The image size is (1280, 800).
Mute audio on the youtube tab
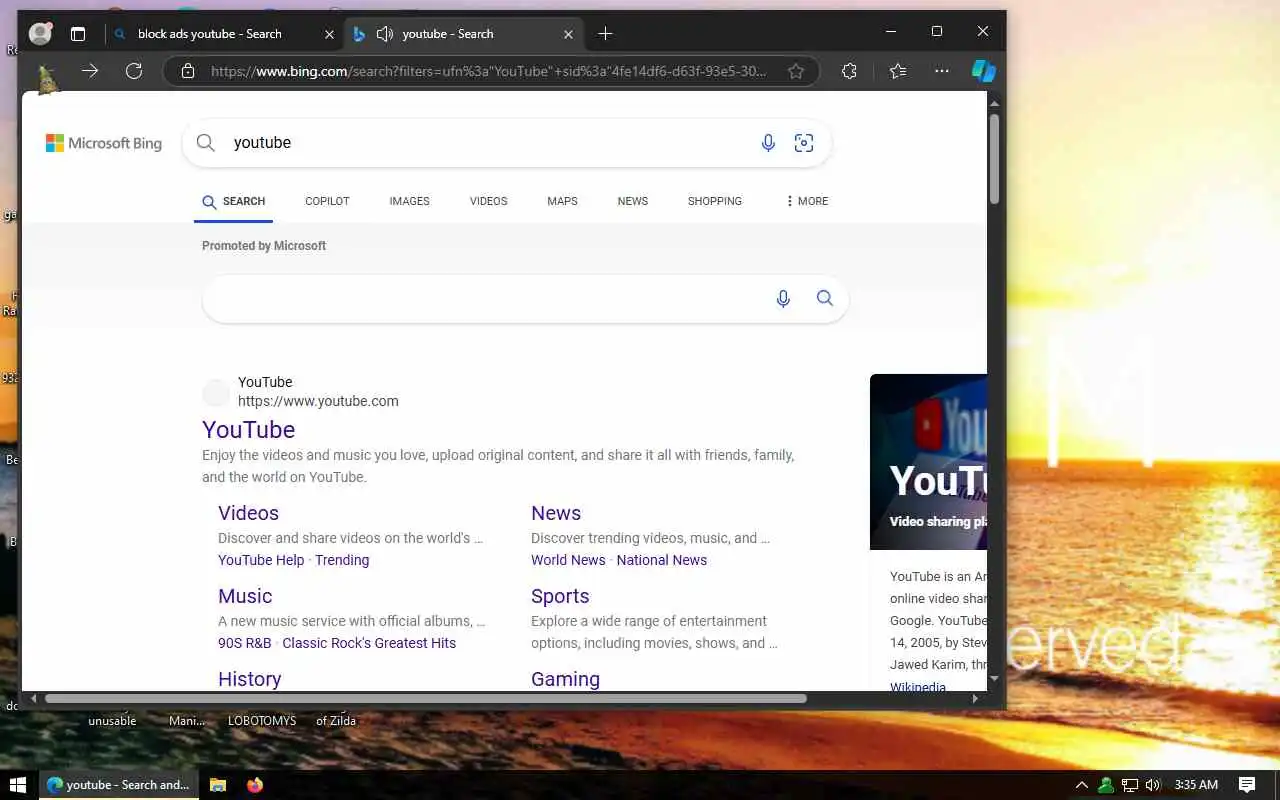[385, 34]
